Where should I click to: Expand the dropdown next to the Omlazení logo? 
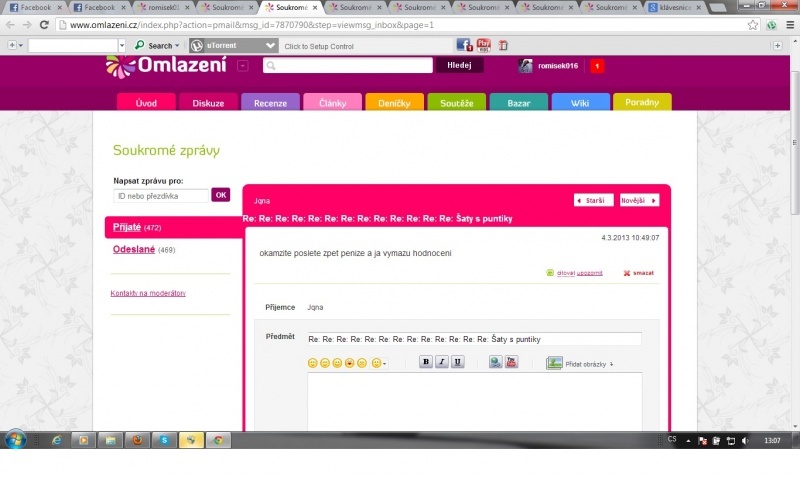coord(243,66)
